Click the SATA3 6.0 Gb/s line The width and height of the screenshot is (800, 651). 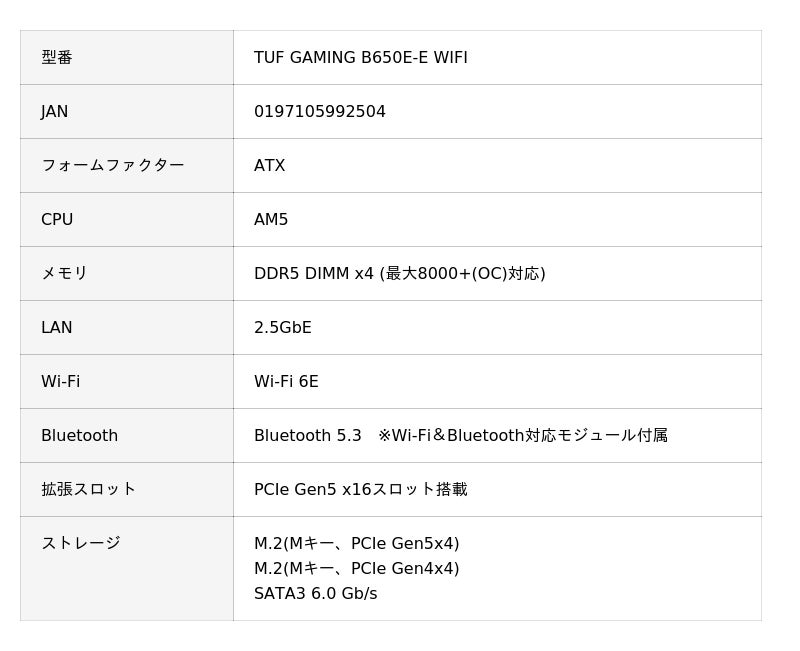(315, 594)
